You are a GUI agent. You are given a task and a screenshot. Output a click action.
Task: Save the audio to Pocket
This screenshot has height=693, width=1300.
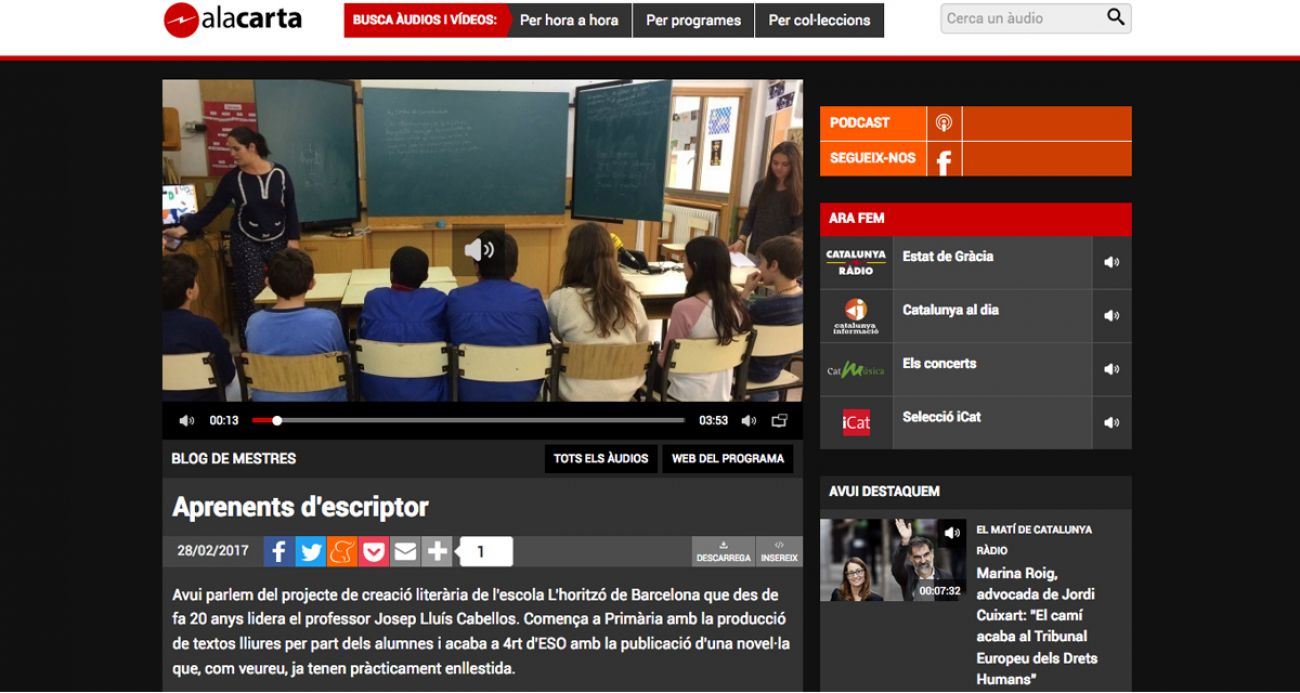pos(373,551)
